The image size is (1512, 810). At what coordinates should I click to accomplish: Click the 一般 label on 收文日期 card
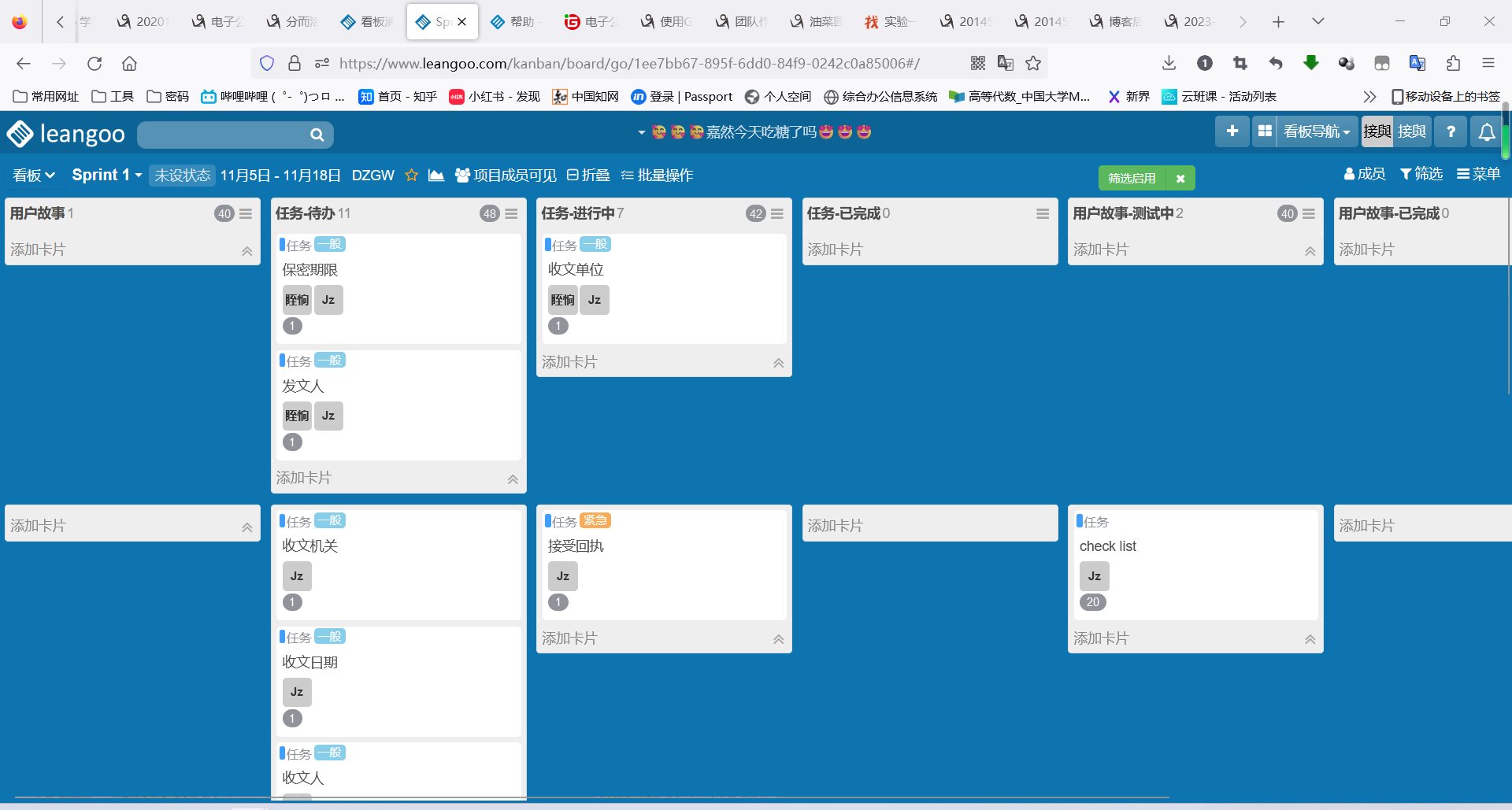coord(330,637)
